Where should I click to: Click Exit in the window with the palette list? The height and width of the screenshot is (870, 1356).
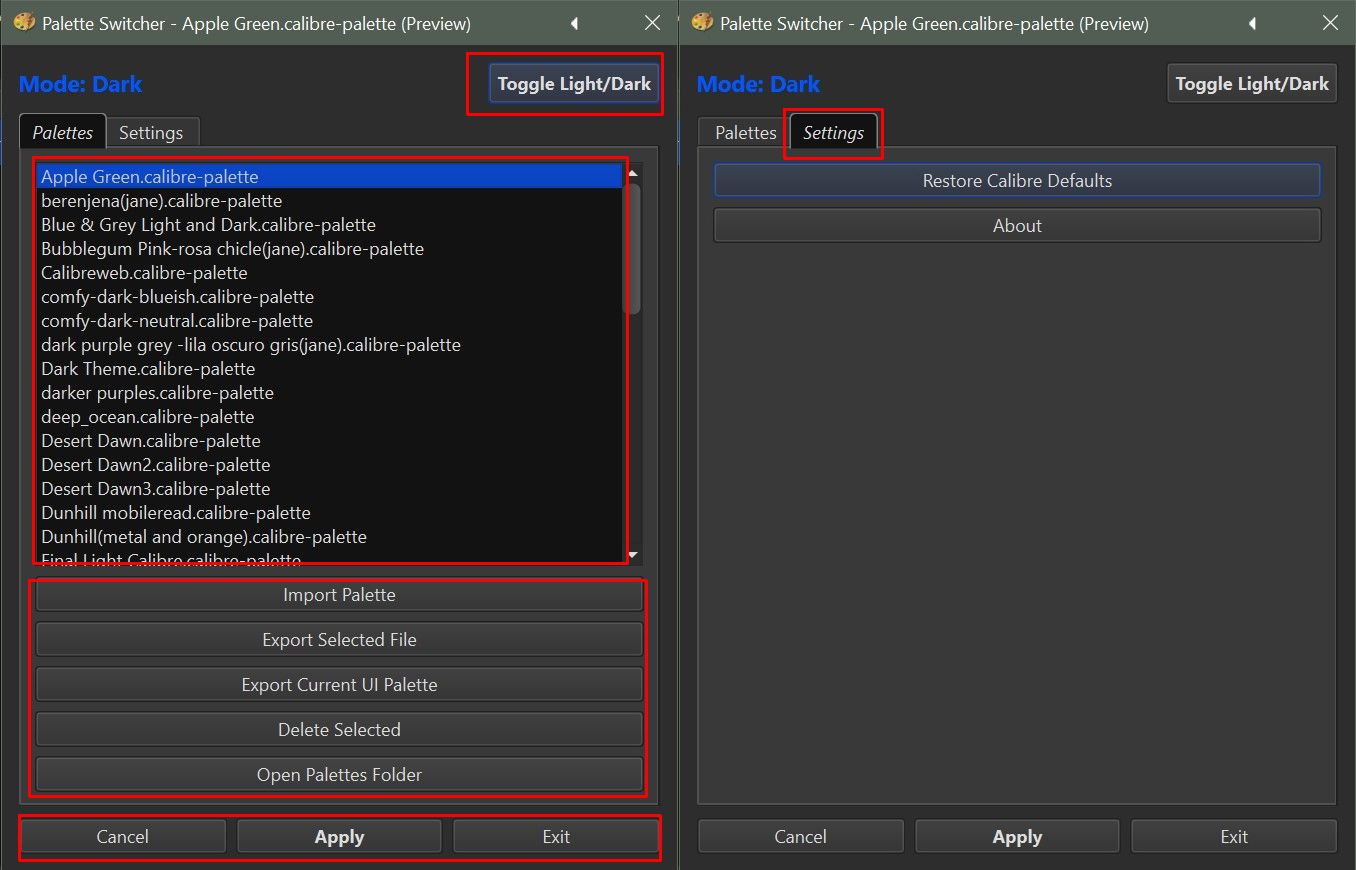[x=556, y=837]
